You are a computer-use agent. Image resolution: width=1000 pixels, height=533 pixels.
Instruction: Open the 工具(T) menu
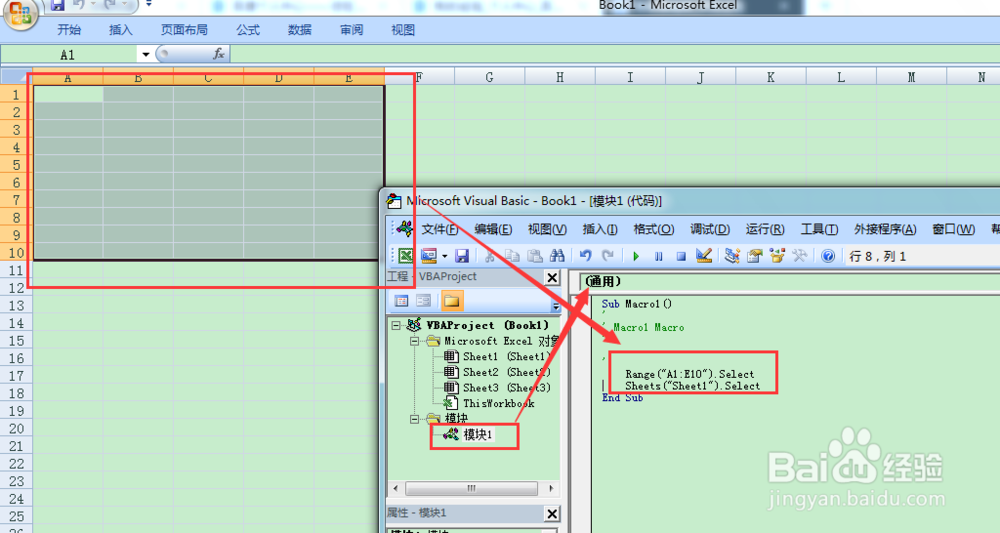tap(819, 230)
